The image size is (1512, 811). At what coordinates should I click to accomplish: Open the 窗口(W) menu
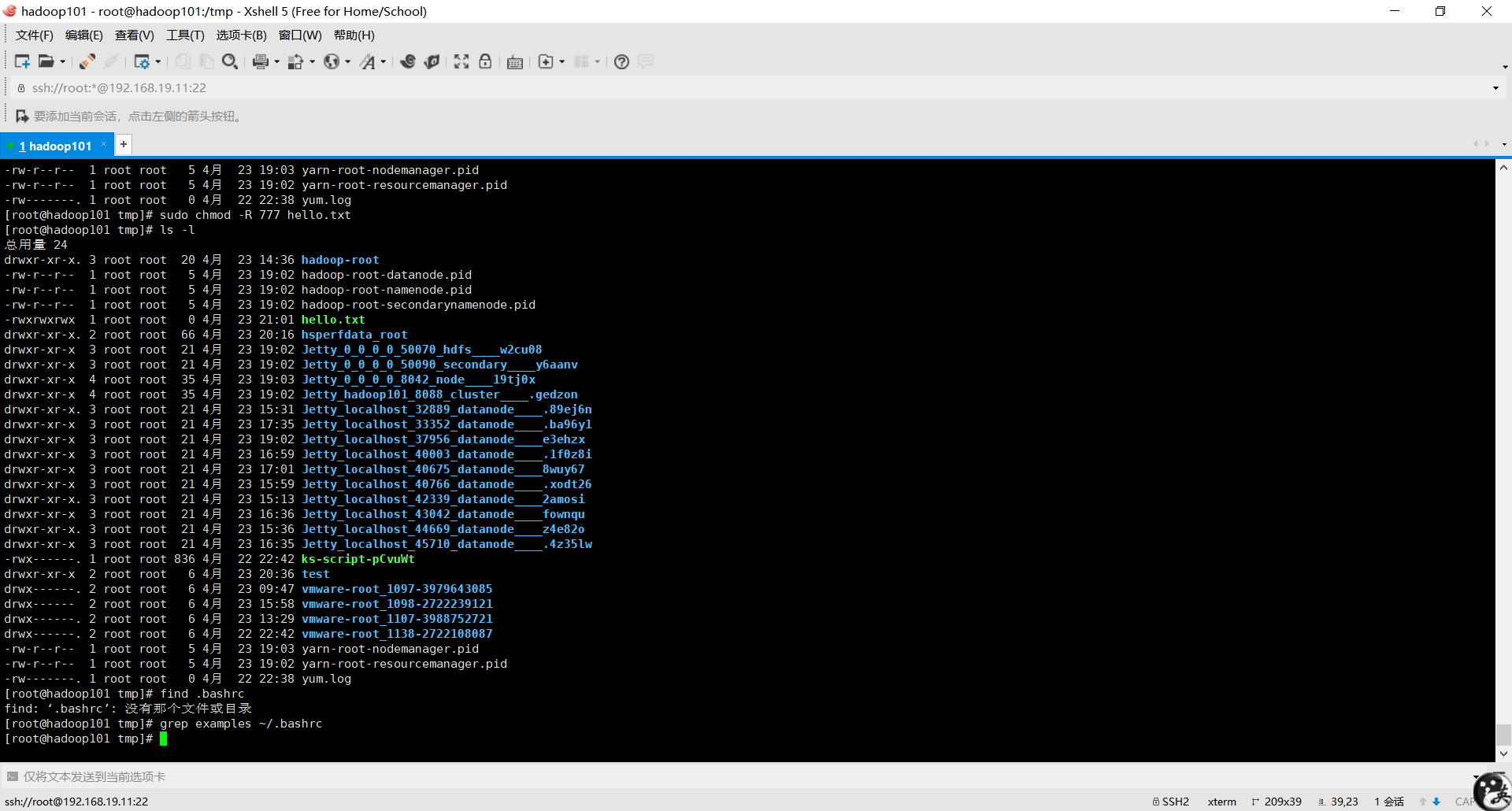coord(300,35)
